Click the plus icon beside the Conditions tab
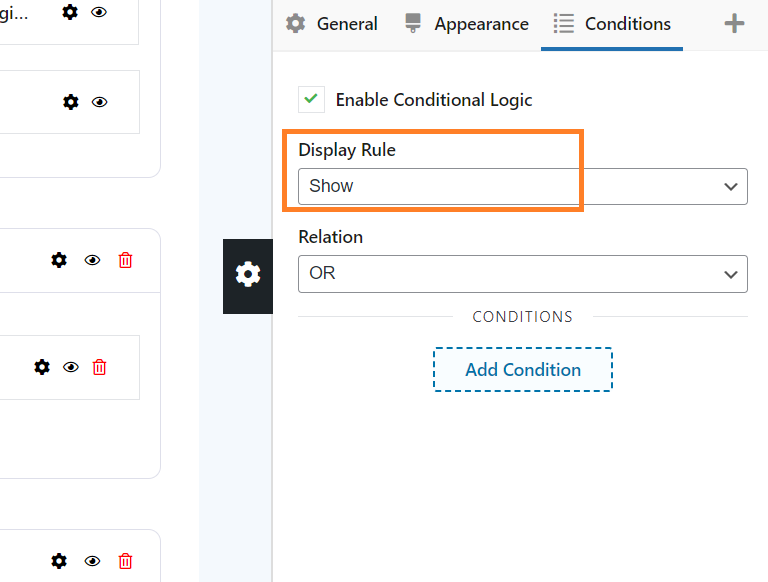Viewport: 768px width, 582px height. (x=734, y=24)
